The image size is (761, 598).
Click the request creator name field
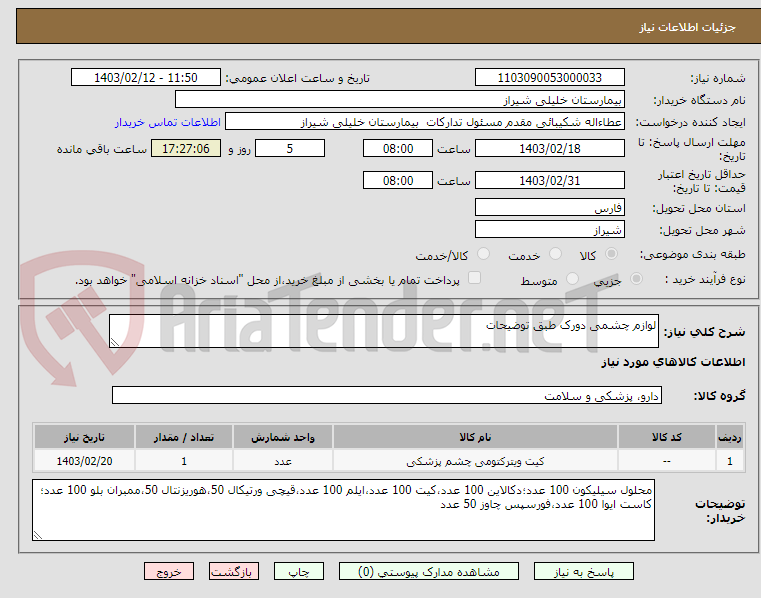coord(425,122)
